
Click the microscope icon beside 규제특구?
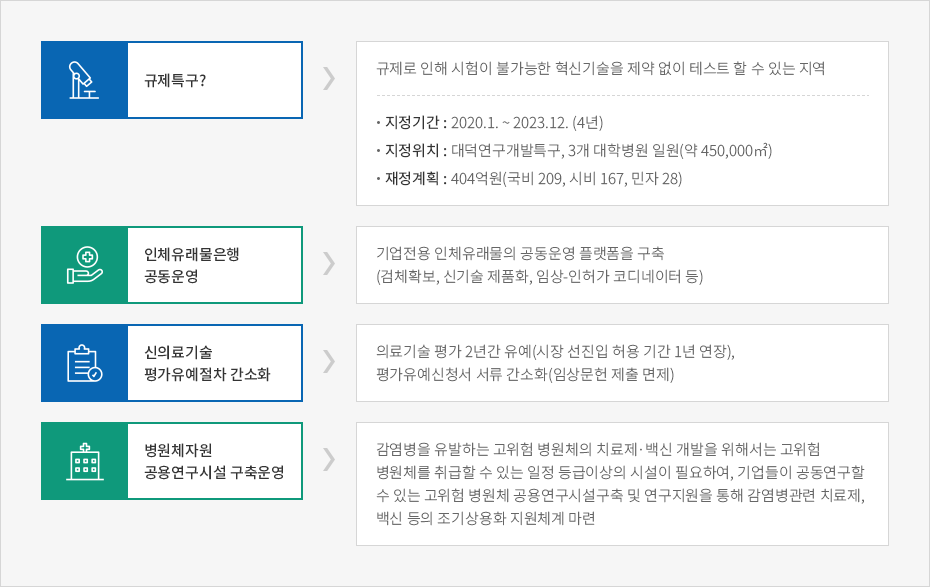point(83,80)
